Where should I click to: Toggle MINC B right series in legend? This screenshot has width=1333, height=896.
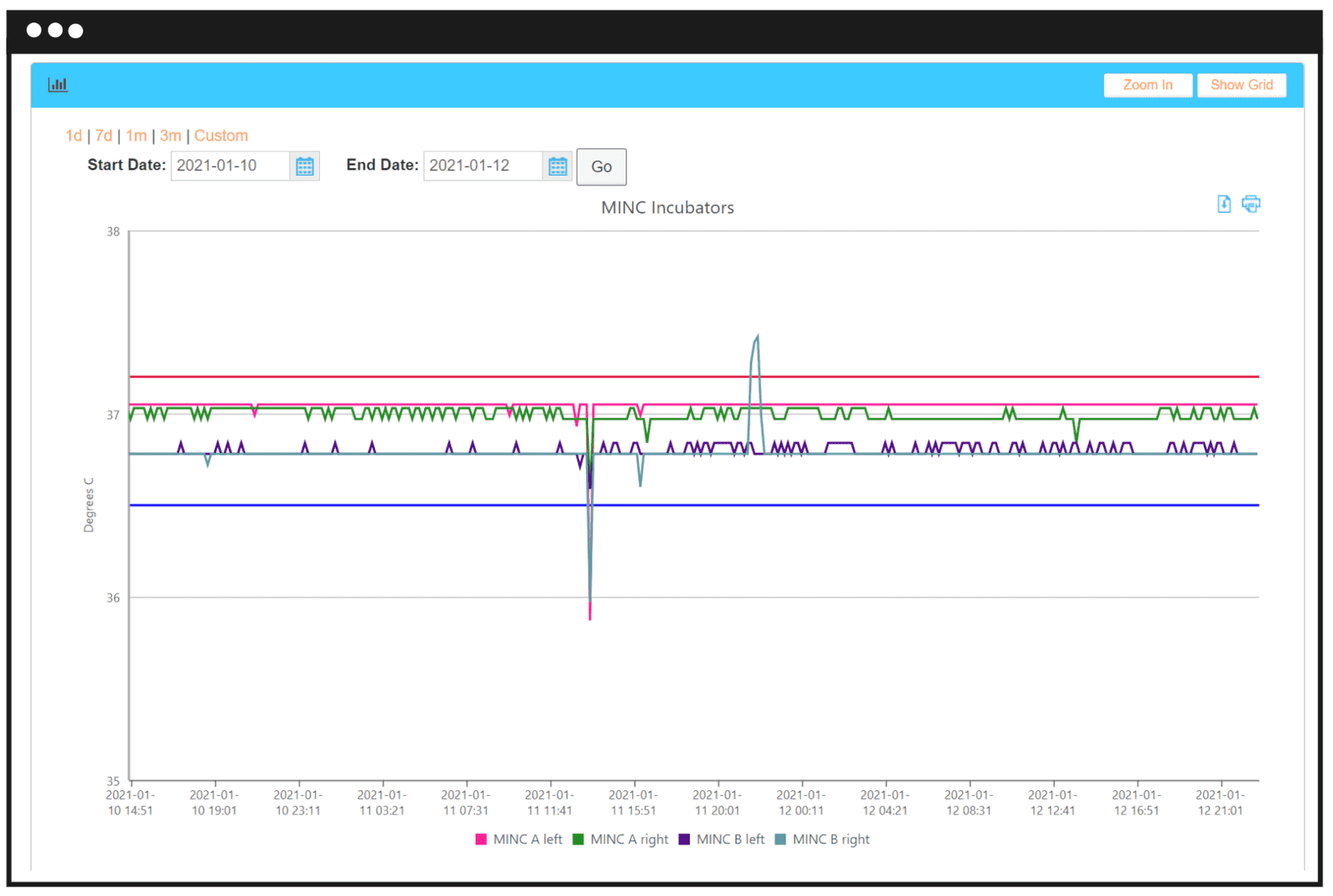[822, 839]
